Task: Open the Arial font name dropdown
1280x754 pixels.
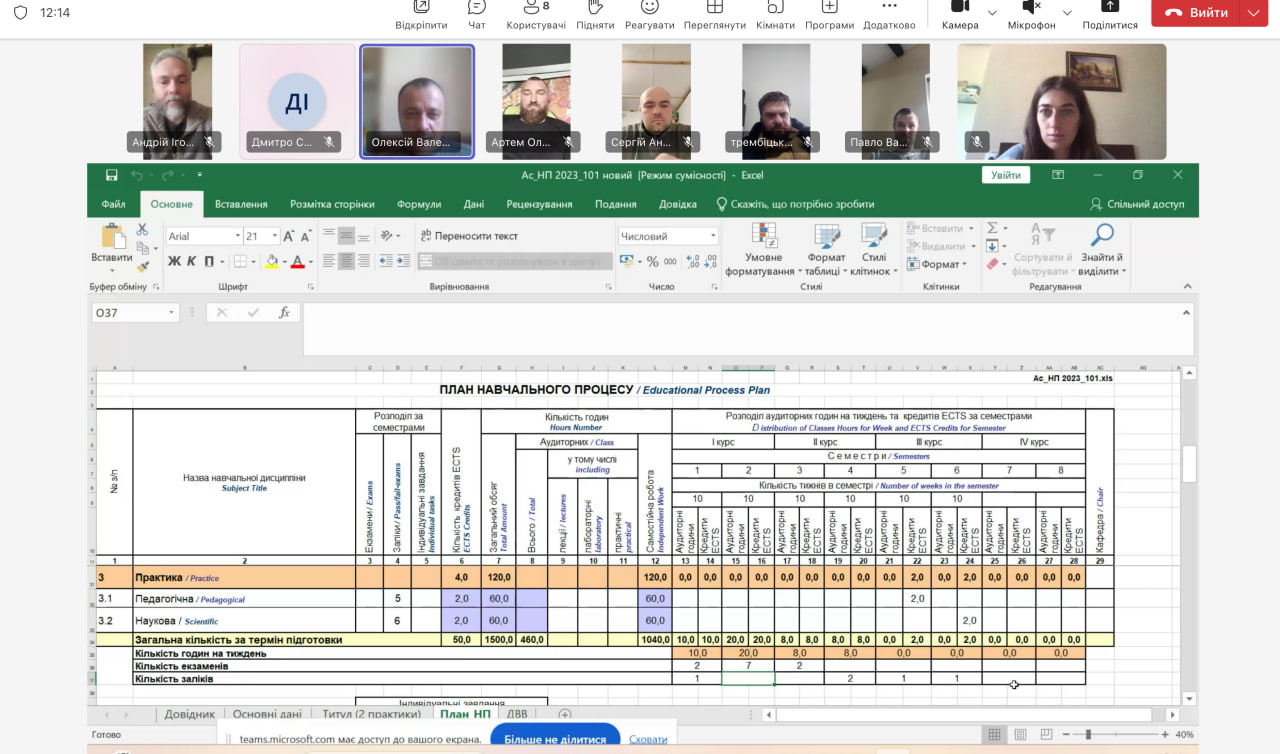Action: [238, 237]
